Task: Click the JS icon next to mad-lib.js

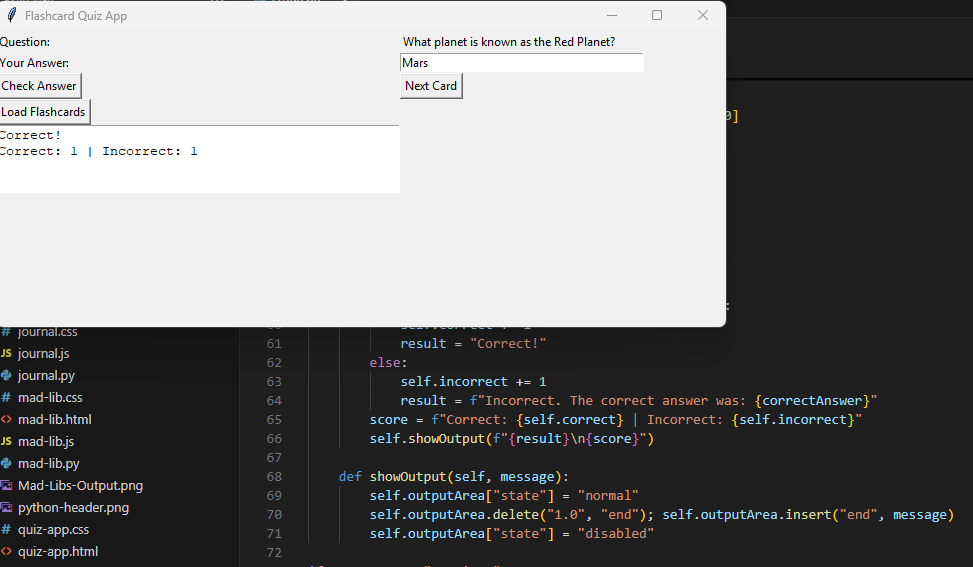Action: pos(6,442)
